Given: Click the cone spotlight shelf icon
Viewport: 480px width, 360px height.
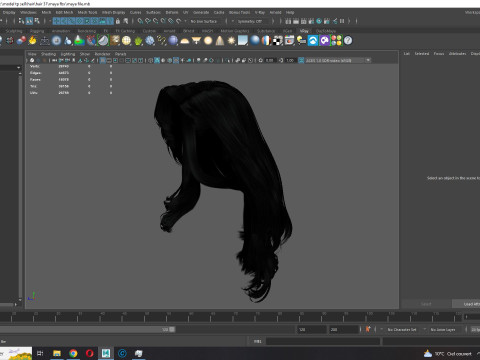Looking at the screenshot, I should (220, 41).
